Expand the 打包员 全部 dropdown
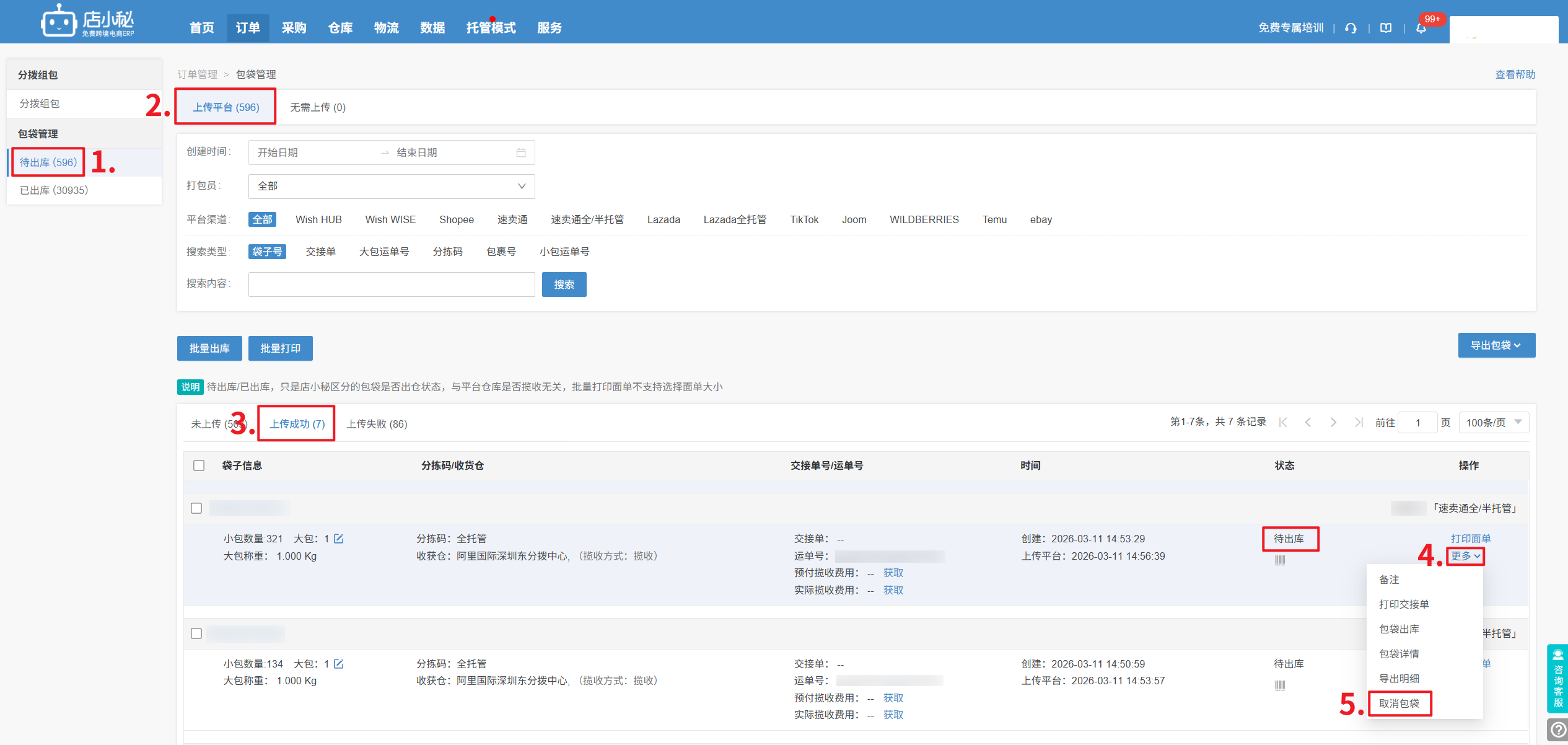Viewport: 1568px width, 745px height. [x=391, y=186]
